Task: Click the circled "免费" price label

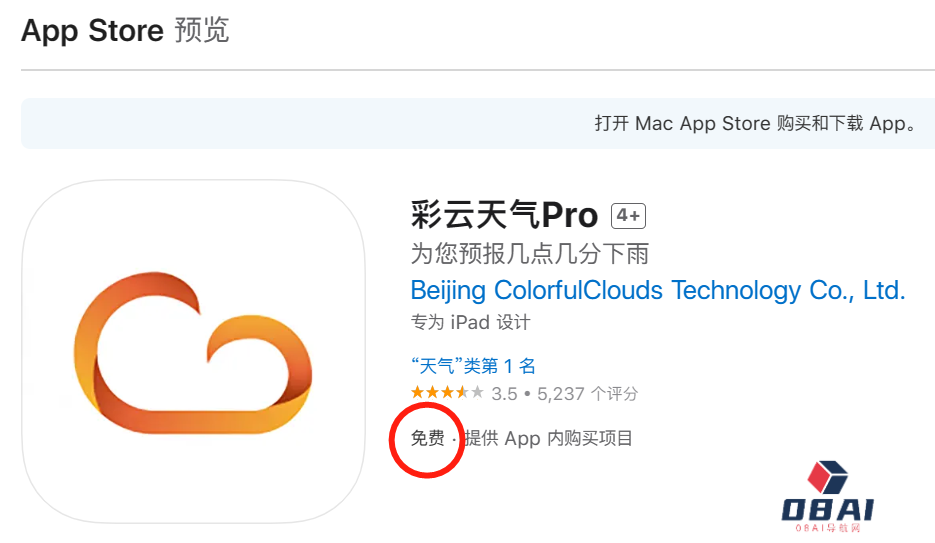Action: (428, 438)
